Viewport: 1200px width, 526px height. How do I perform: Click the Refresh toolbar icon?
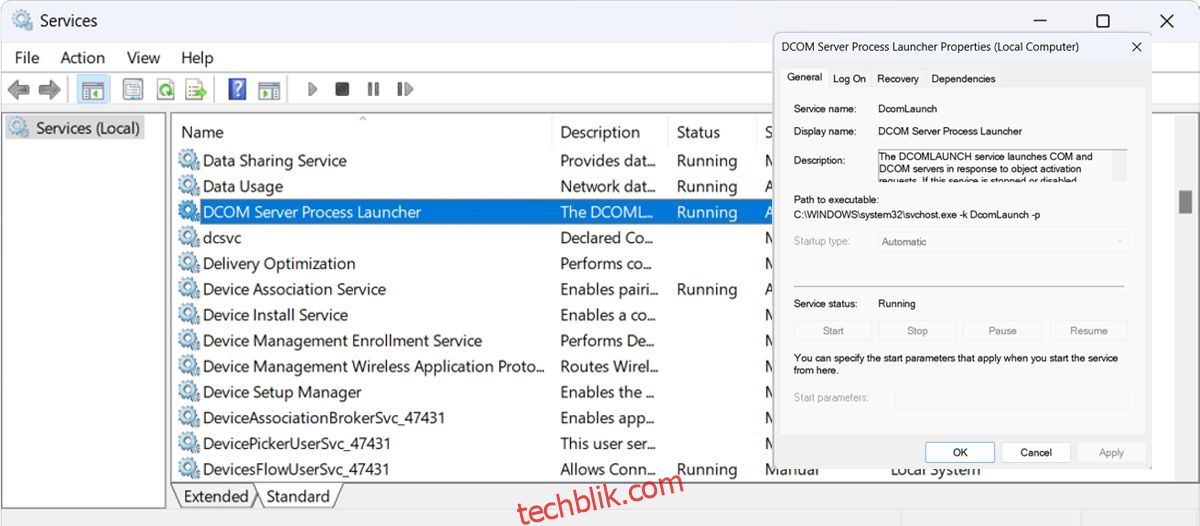click(165, 90)
